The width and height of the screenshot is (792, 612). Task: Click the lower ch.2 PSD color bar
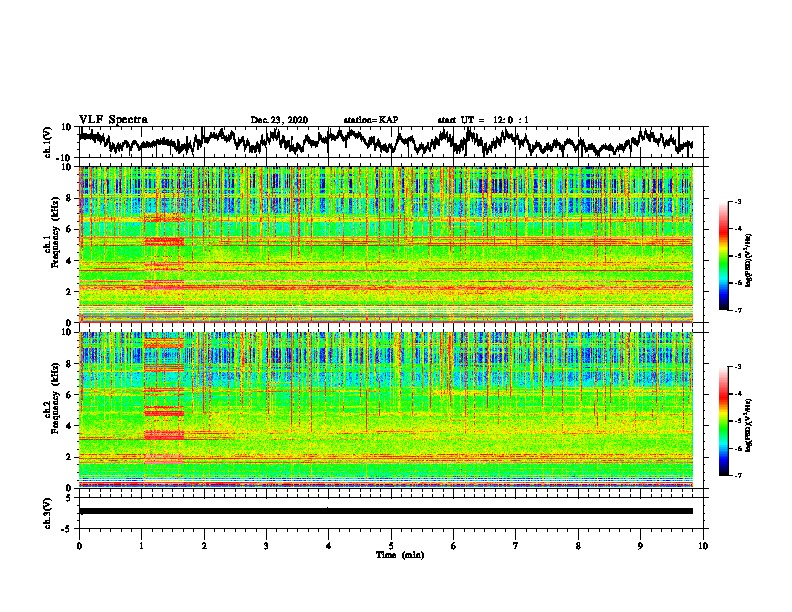coord(724,421)
